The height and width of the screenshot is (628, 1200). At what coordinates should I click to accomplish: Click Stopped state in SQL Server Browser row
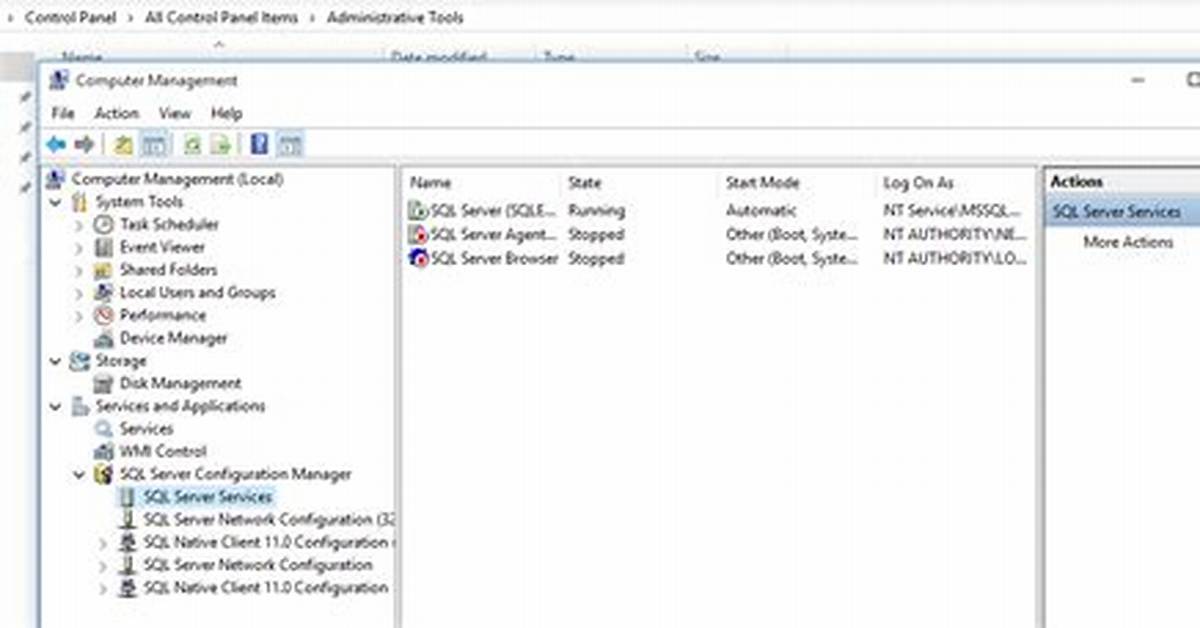596,259
